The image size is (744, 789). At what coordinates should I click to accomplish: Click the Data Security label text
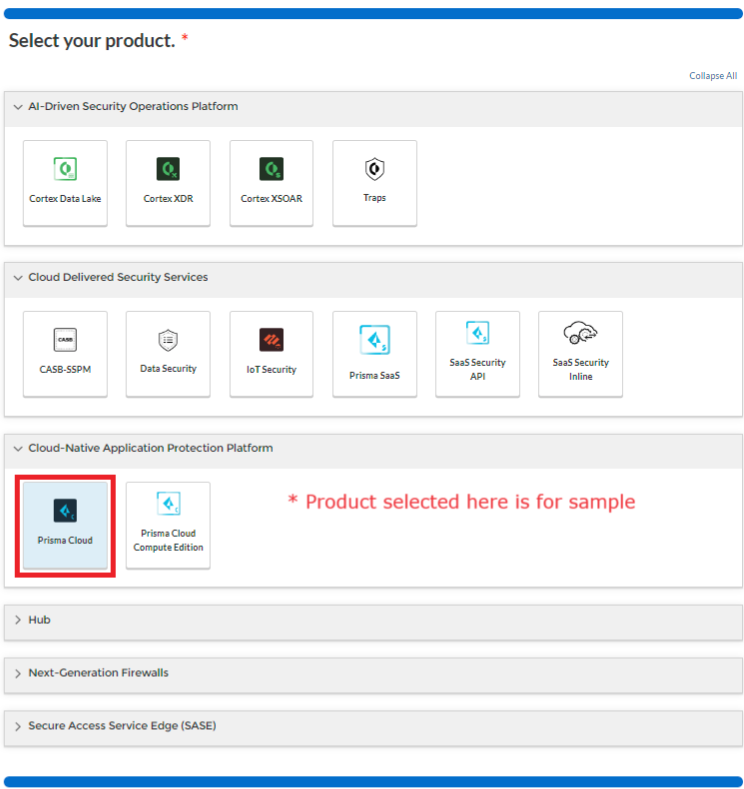tap(168, 368)
